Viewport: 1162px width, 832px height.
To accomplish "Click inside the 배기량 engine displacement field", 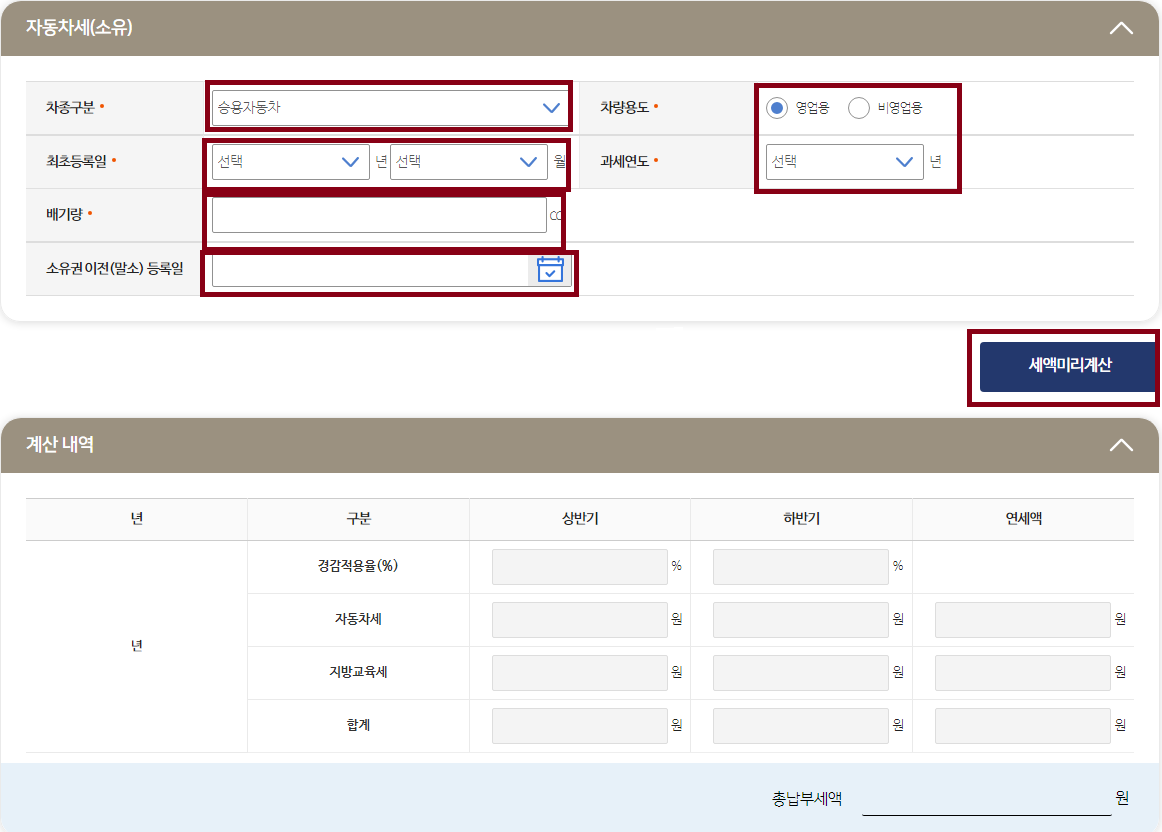I will click(x=380, y=214).
